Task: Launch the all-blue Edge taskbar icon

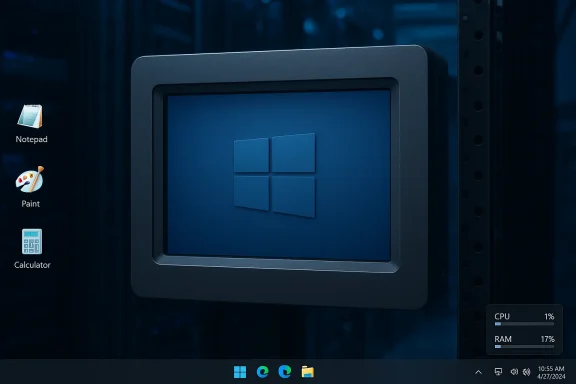Action: [x=285, y=372]
